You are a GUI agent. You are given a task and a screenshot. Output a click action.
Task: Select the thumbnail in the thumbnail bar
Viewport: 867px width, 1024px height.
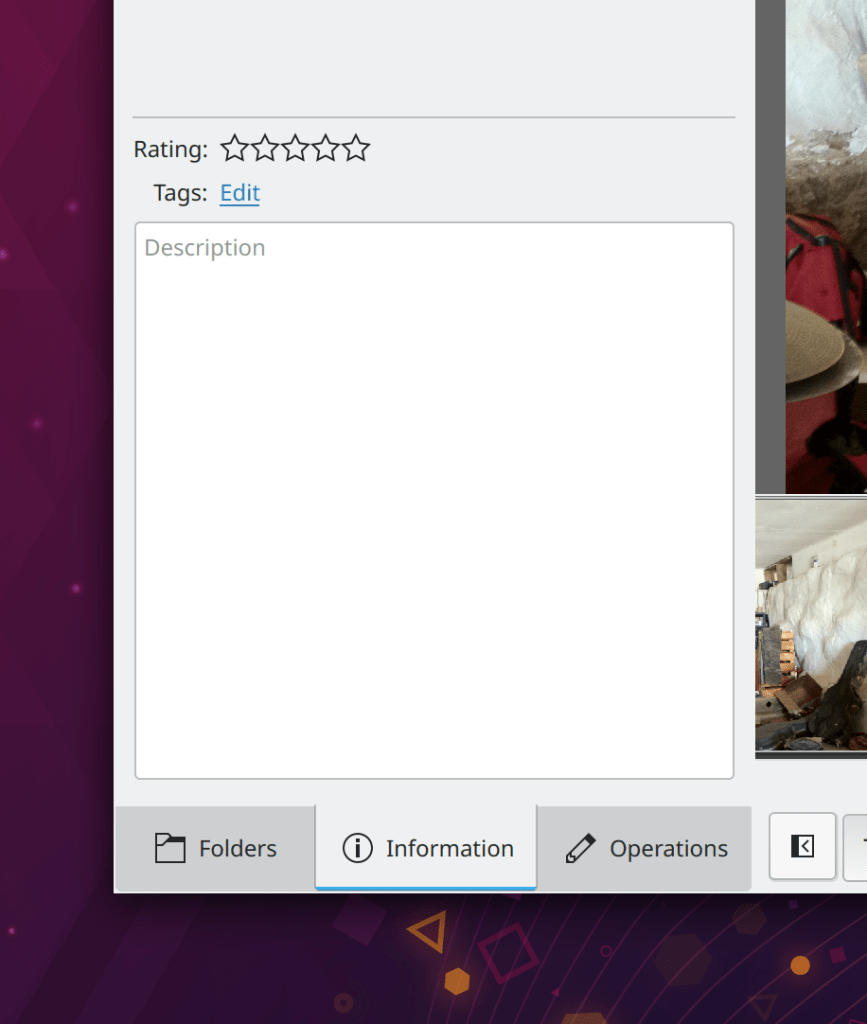click(x=811, y=627)
